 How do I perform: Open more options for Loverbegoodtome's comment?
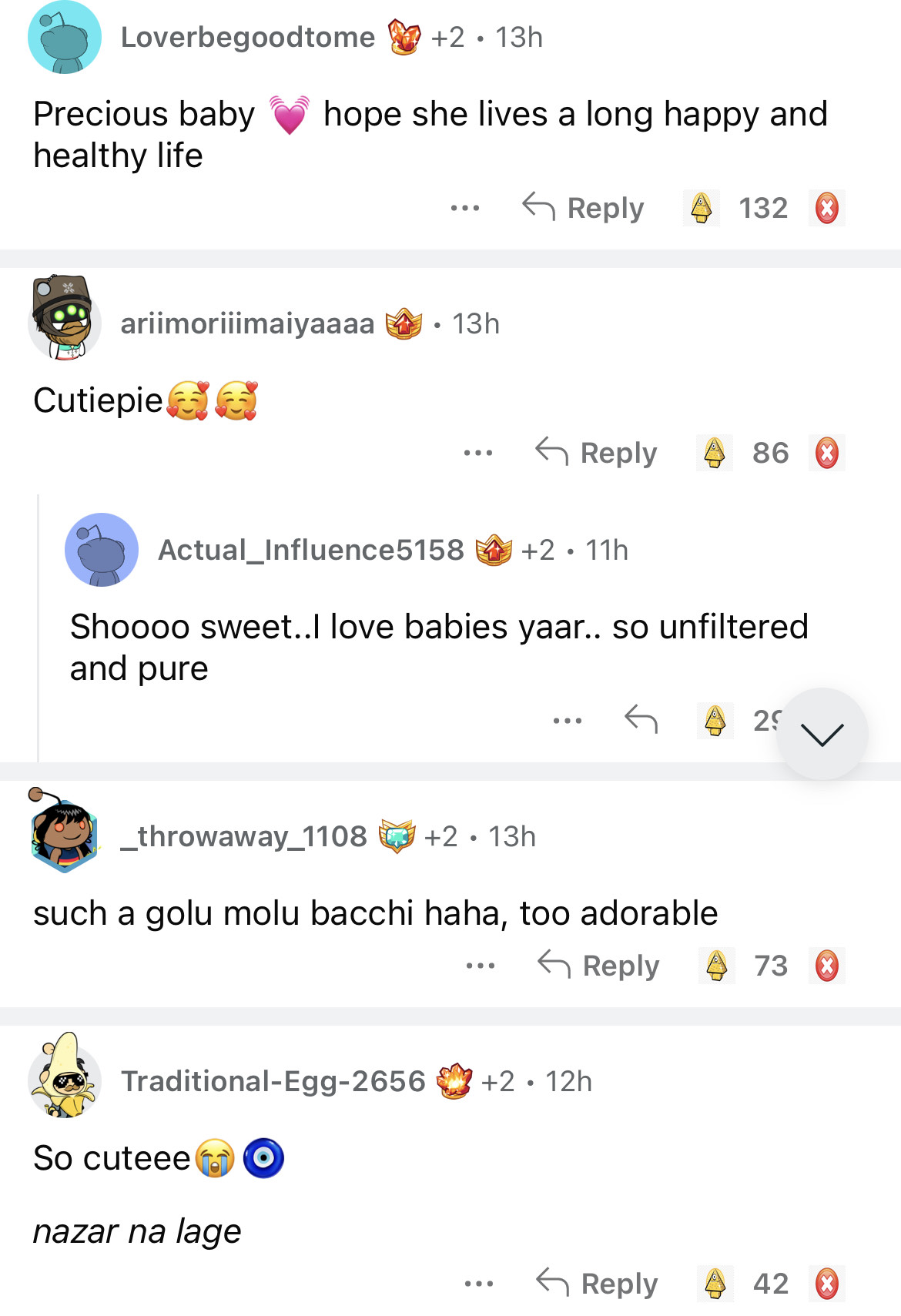[465, 208]
